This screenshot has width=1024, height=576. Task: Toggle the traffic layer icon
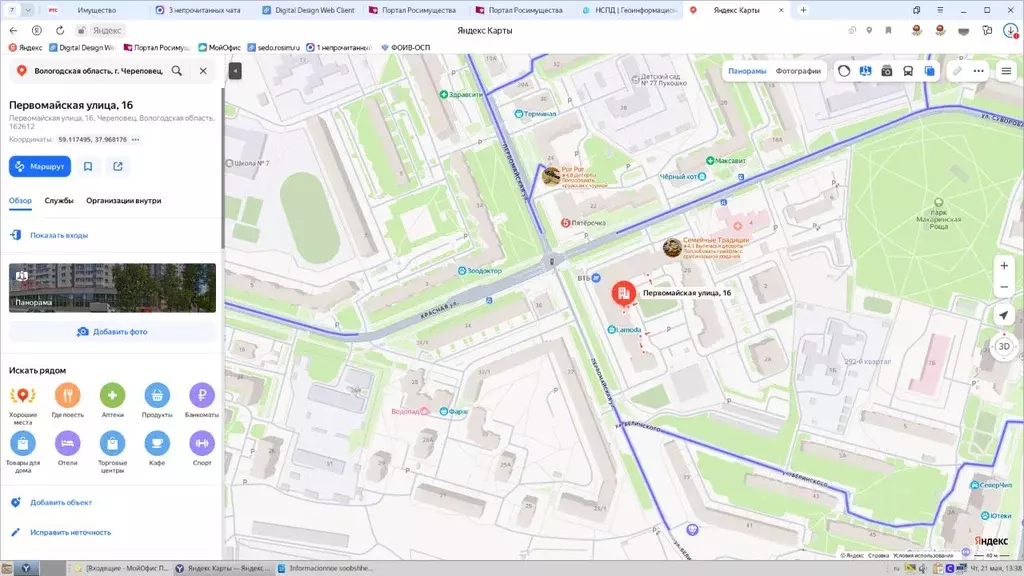click(x=844, y=71)
